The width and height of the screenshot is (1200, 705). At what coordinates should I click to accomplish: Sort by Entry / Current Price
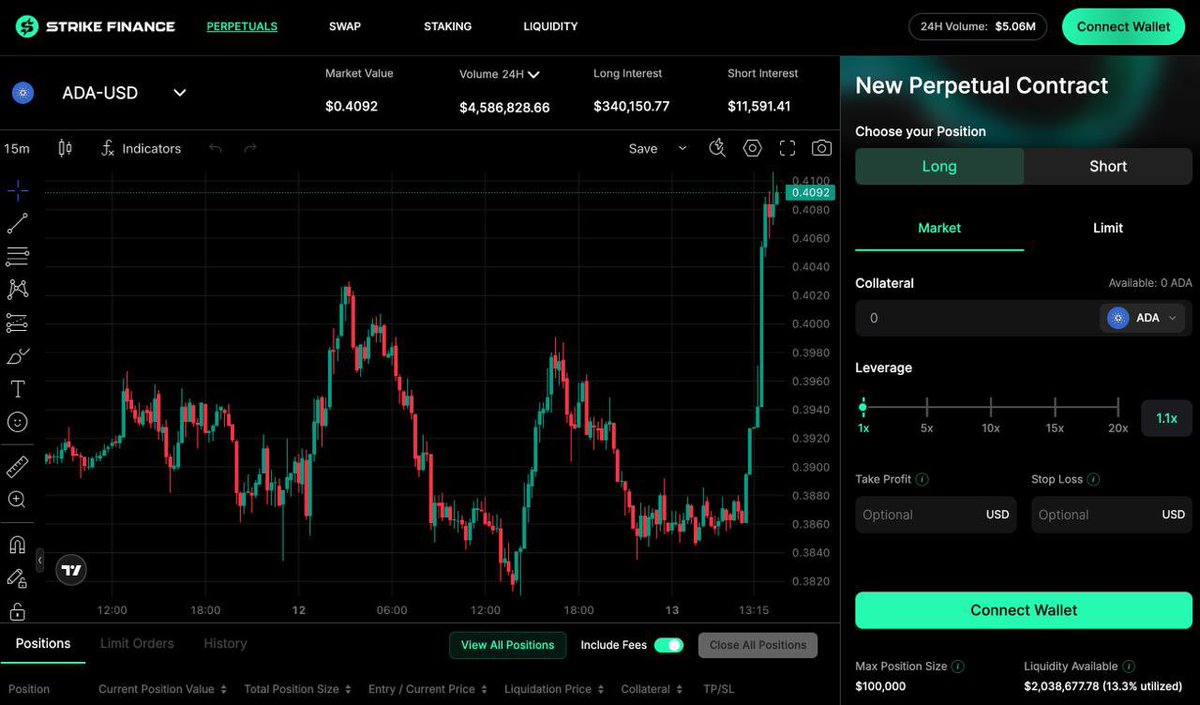click(428, 689)
